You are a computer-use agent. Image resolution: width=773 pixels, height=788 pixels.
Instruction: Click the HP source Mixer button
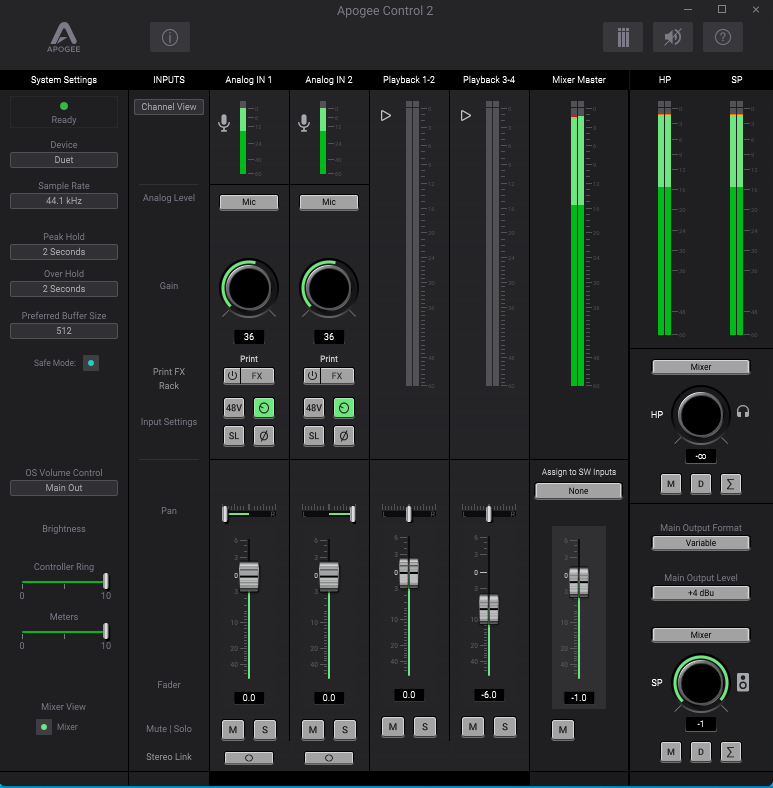tap(701, 367)
